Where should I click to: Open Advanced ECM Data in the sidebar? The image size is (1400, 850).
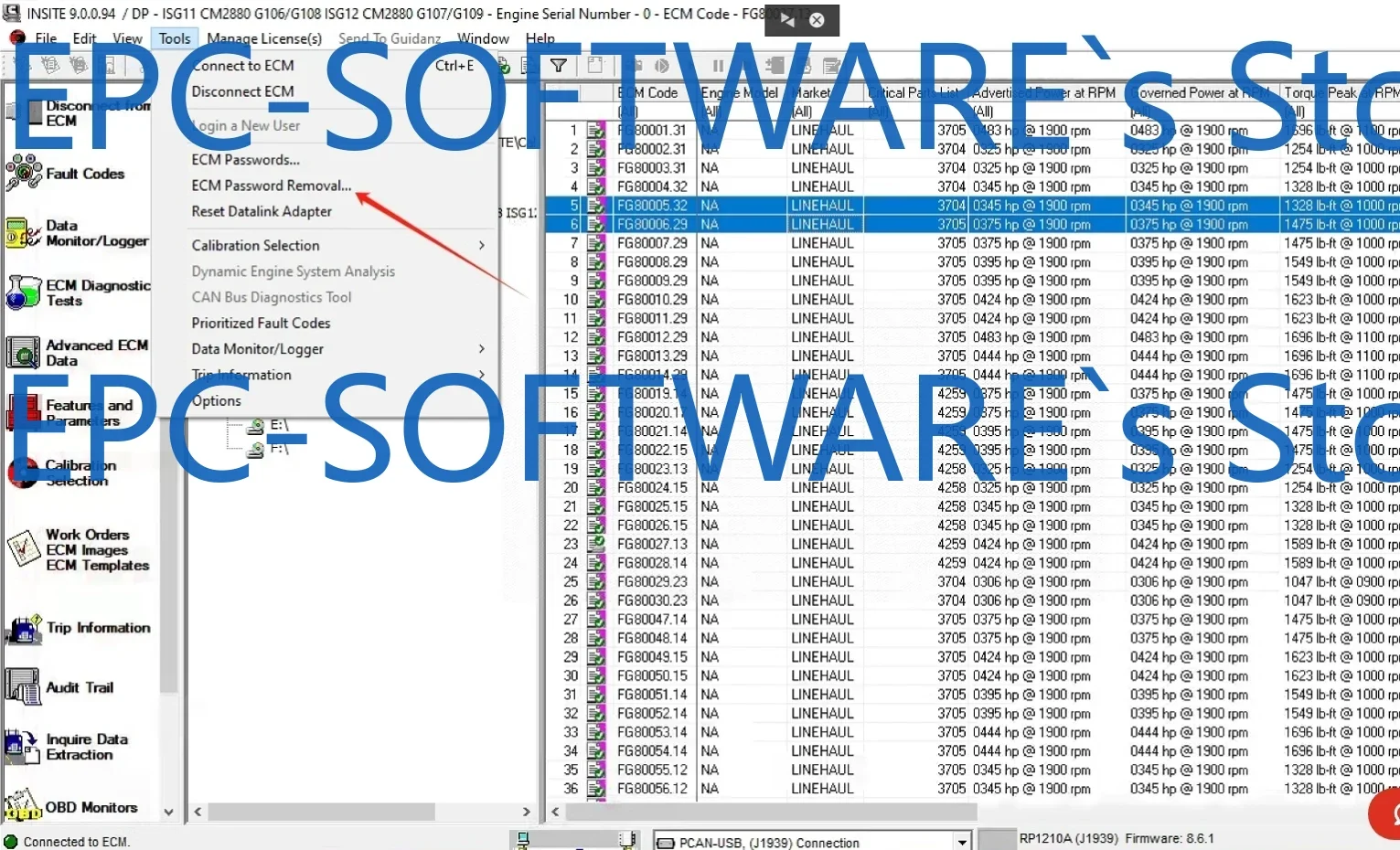pos(24,353)
